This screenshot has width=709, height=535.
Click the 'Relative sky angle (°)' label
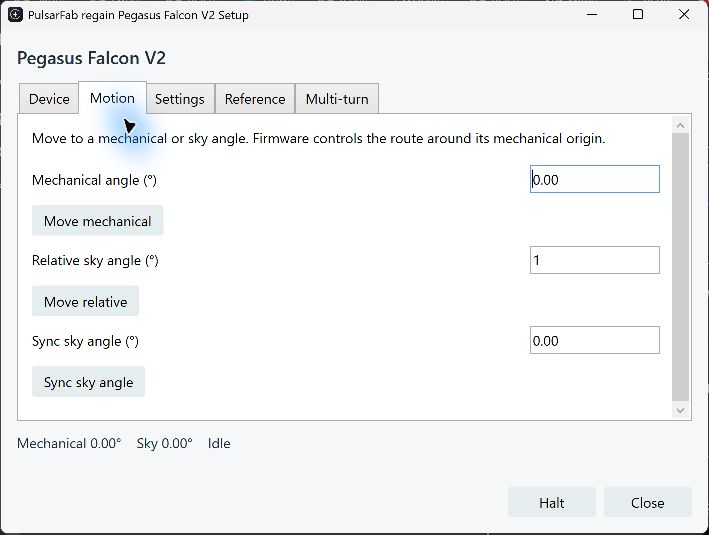pos(95,260)
